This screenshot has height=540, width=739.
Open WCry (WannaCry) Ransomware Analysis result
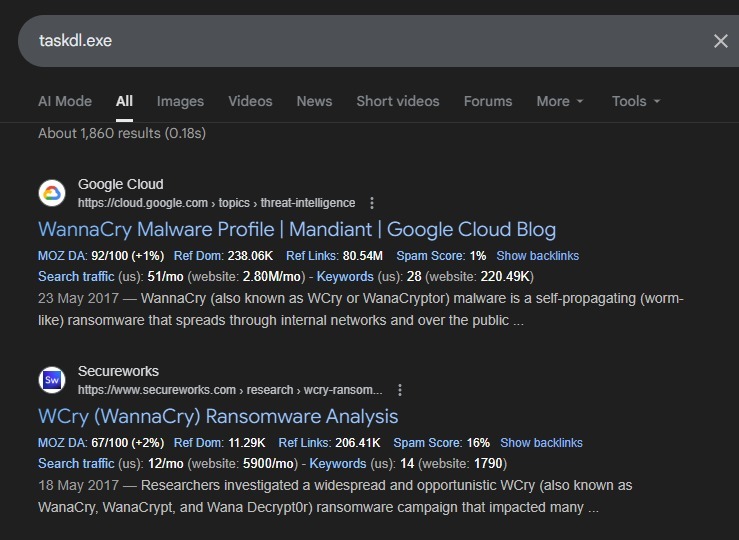tap(218, 416)
